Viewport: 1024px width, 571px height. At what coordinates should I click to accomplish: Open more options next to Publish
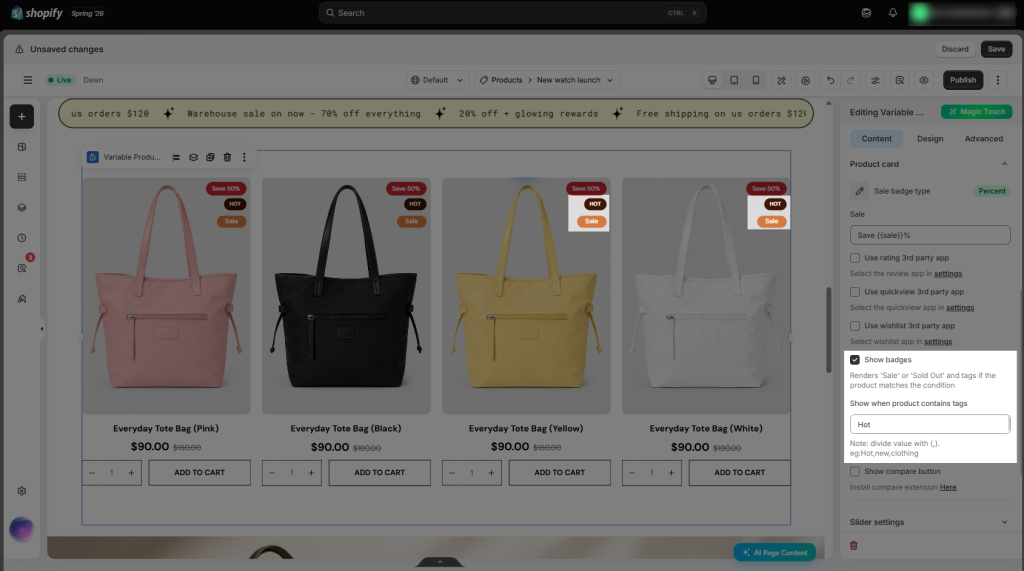(x=997, y=80)
